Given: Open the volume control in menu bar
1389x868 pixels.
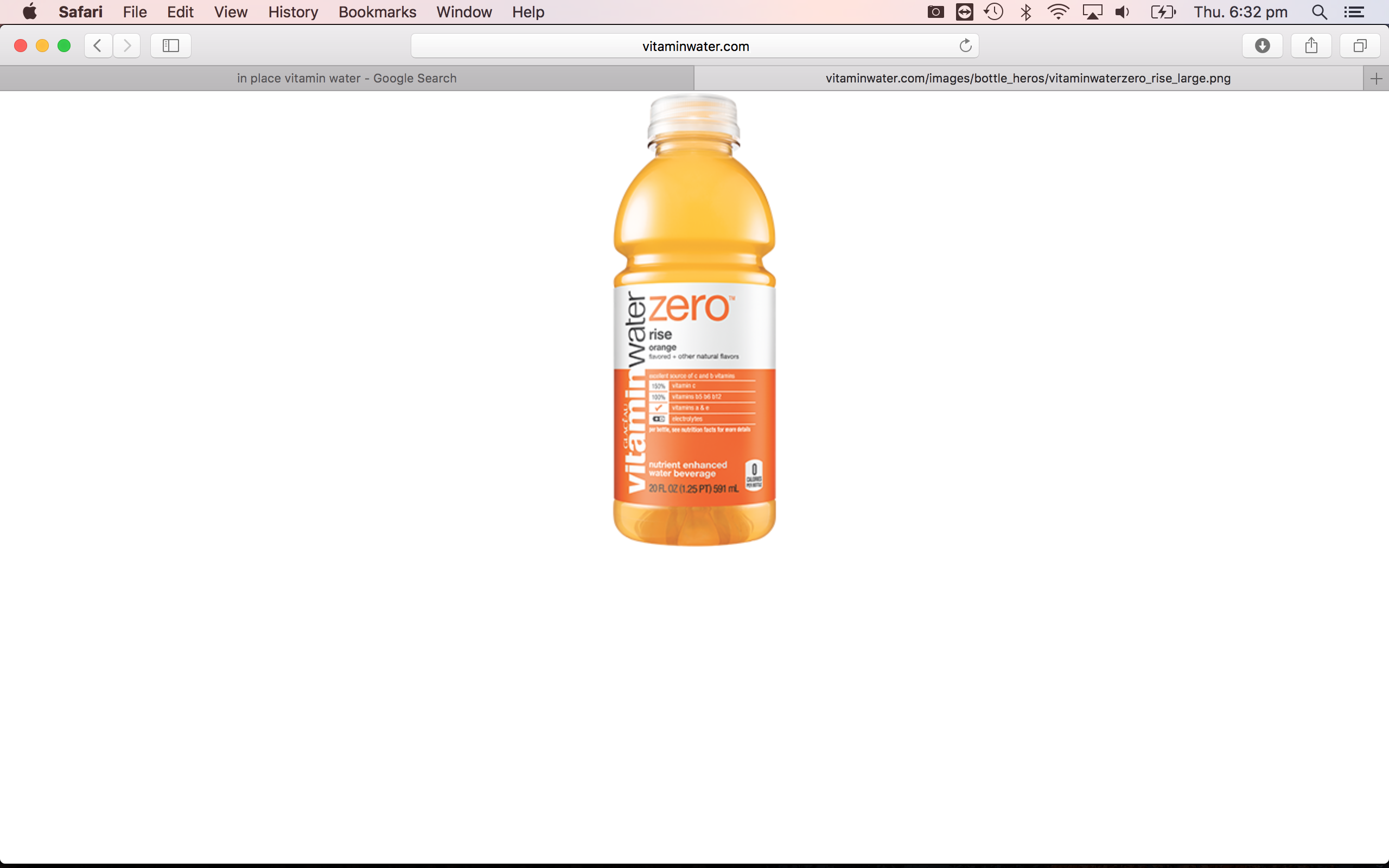Looking at the screenshot, I should pyautogui.click(x=1122, y=12).
